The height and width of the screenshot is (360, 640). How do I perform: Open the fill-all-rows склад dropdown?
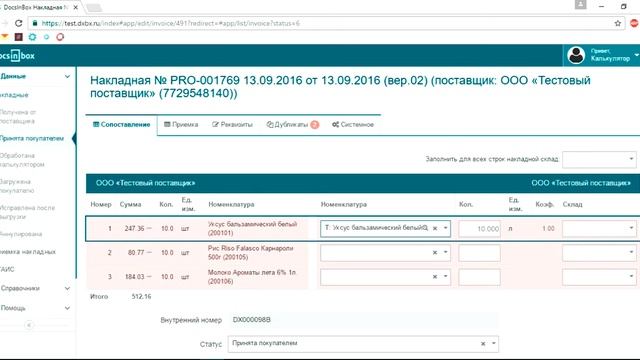(599, 159)
